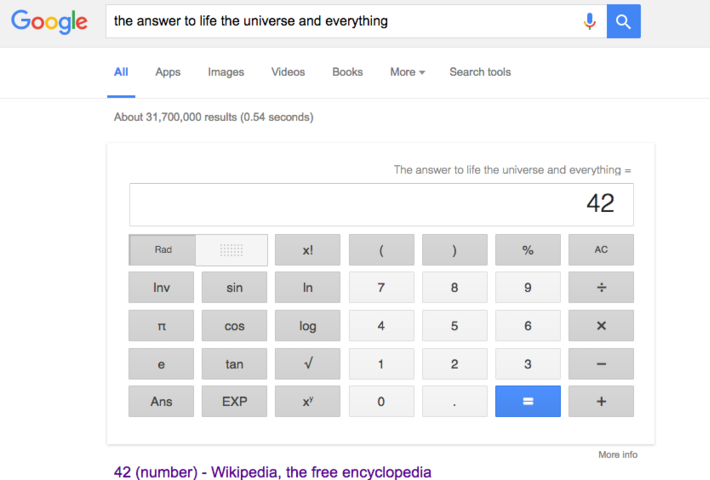Click the voice search microphone icon
The width and height of the screenshot is (710, 480).
(590, 21)
